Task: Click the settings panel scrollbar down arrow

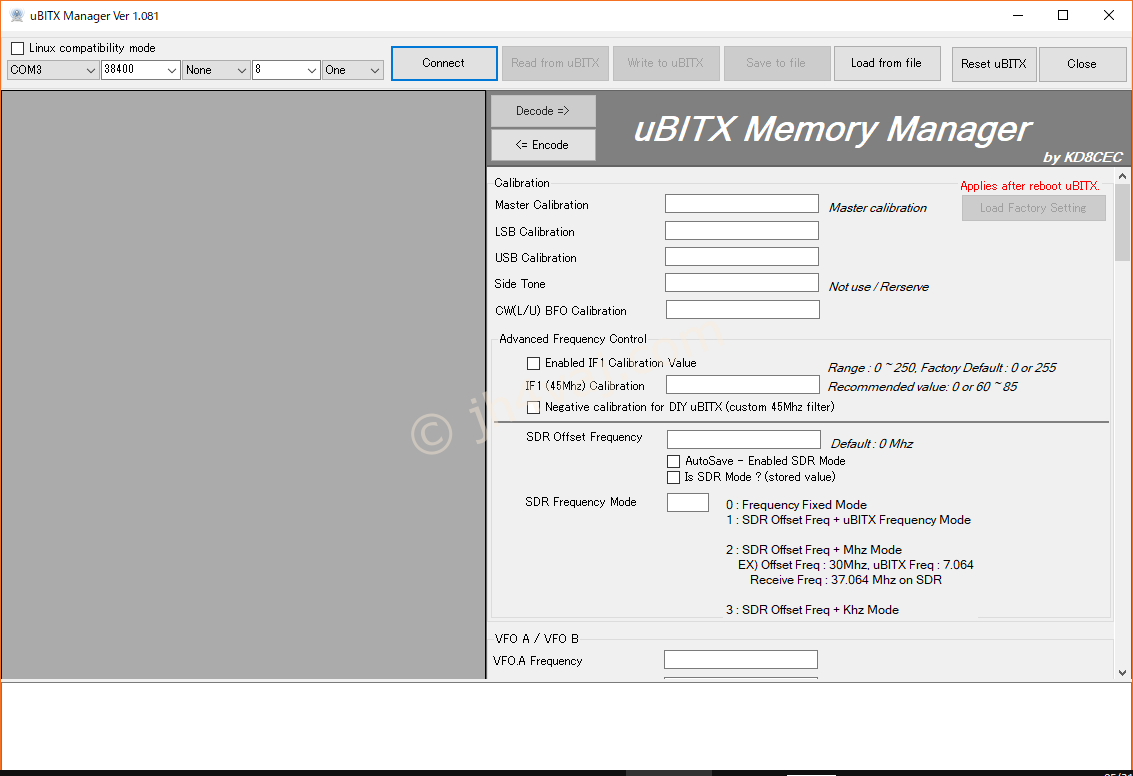Action: 1122,673
